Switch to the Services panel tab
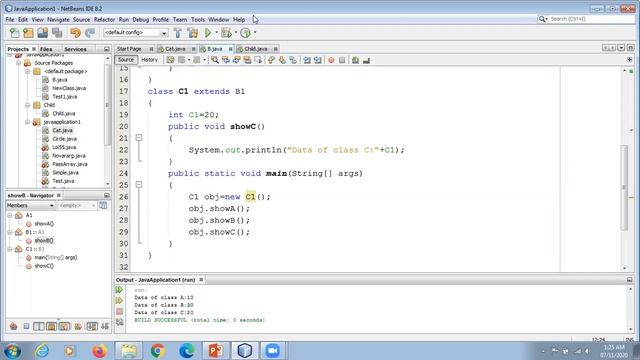The height and width of the screenshot is (360, 640). (75, 49)
